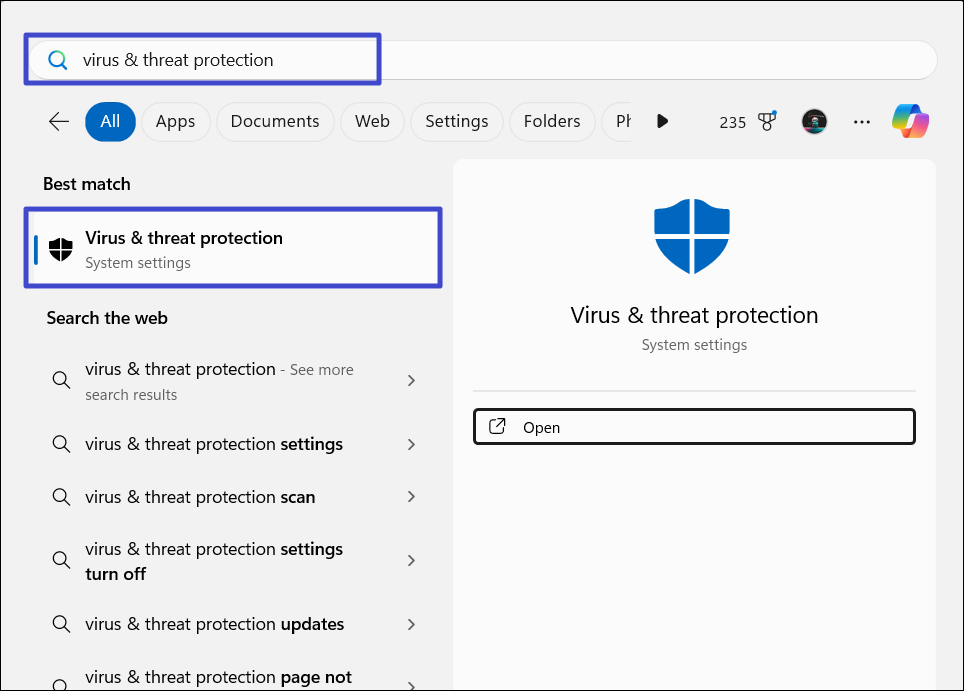Screen dimensions: 964x691
Task: Open the Virus & threat protection best match
Action: click(232, 249)
